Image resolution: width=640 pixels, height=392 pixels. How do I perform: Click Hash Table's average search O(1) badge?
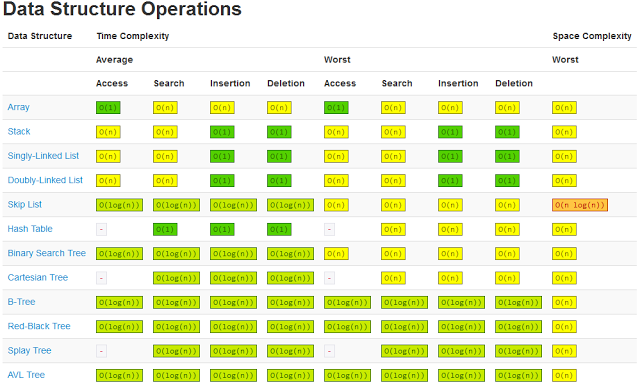(165, 229)
